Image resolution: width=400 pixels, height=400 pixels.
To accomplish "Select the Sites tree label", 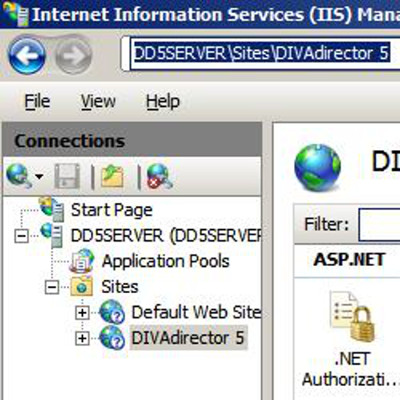I will (120, 287).
